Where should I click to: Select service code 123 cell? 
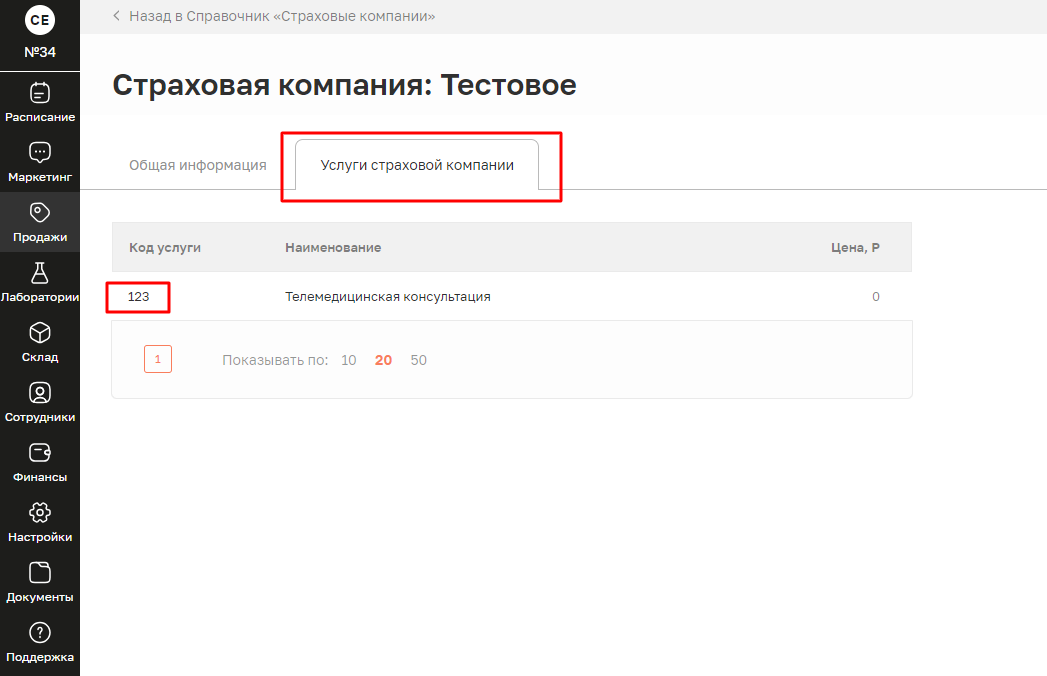[138, 297]
